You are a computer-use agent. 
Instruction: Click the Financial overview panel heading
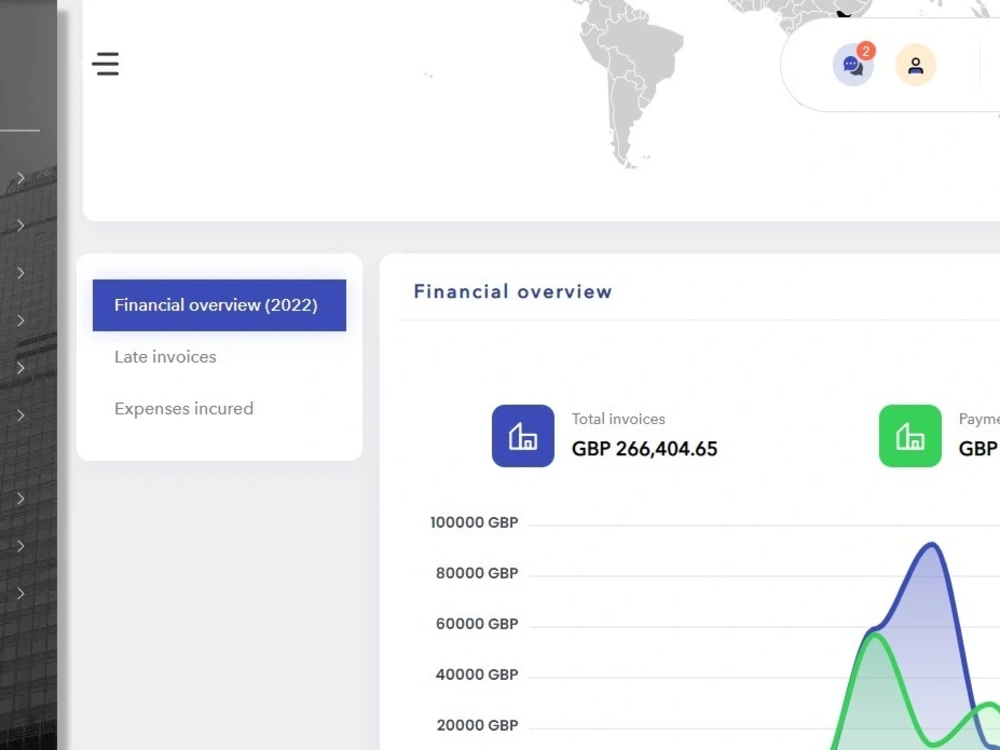[513, 291]
